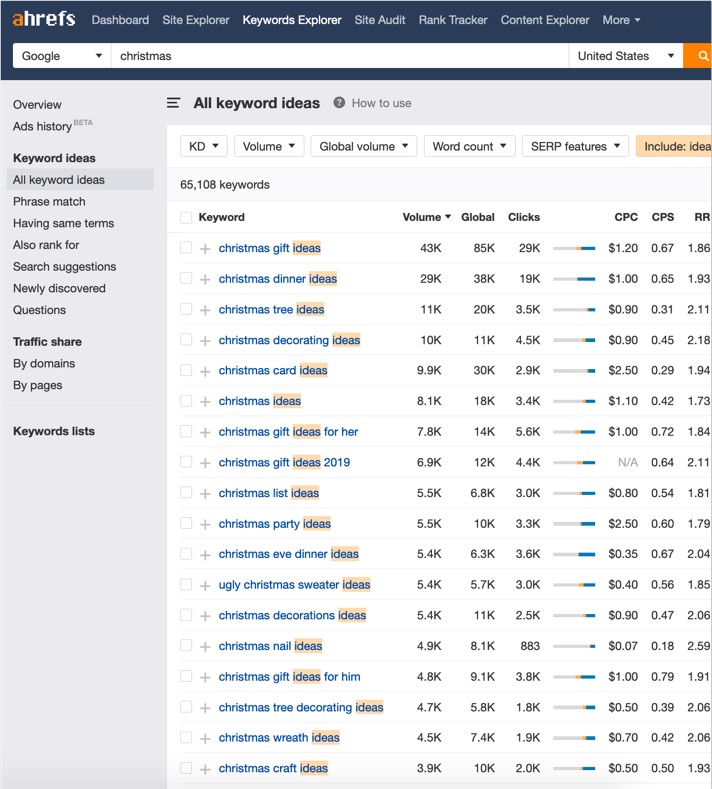Click plus icon beside 'ugly christmas sweater ideas'
Screen dimensions: 712x789
coord(205,585)
